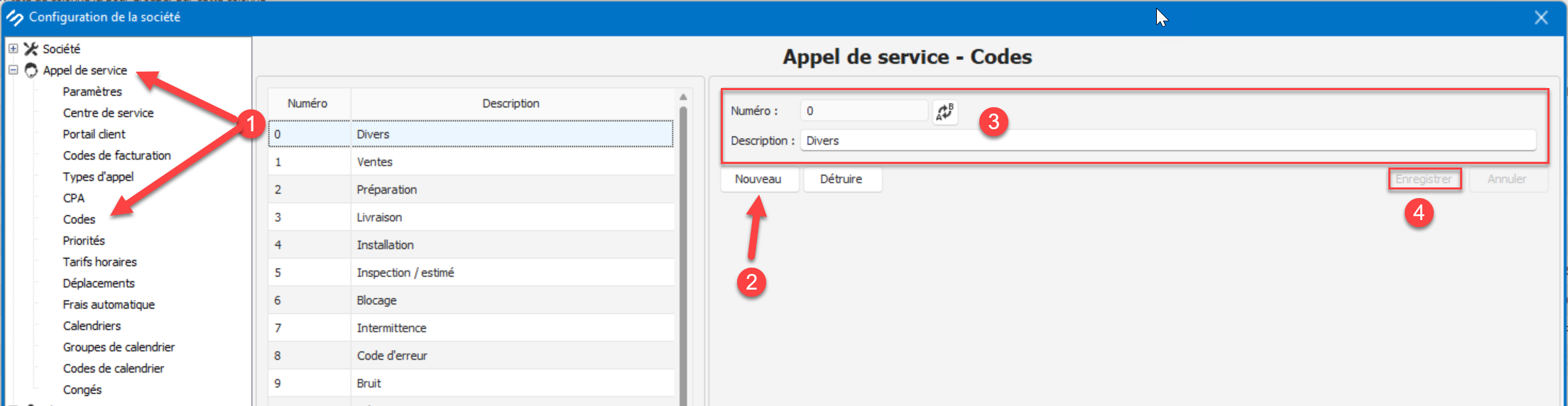The image size is (1568, 406).
Task: Focus the Numéro input field
Action: 863,111
